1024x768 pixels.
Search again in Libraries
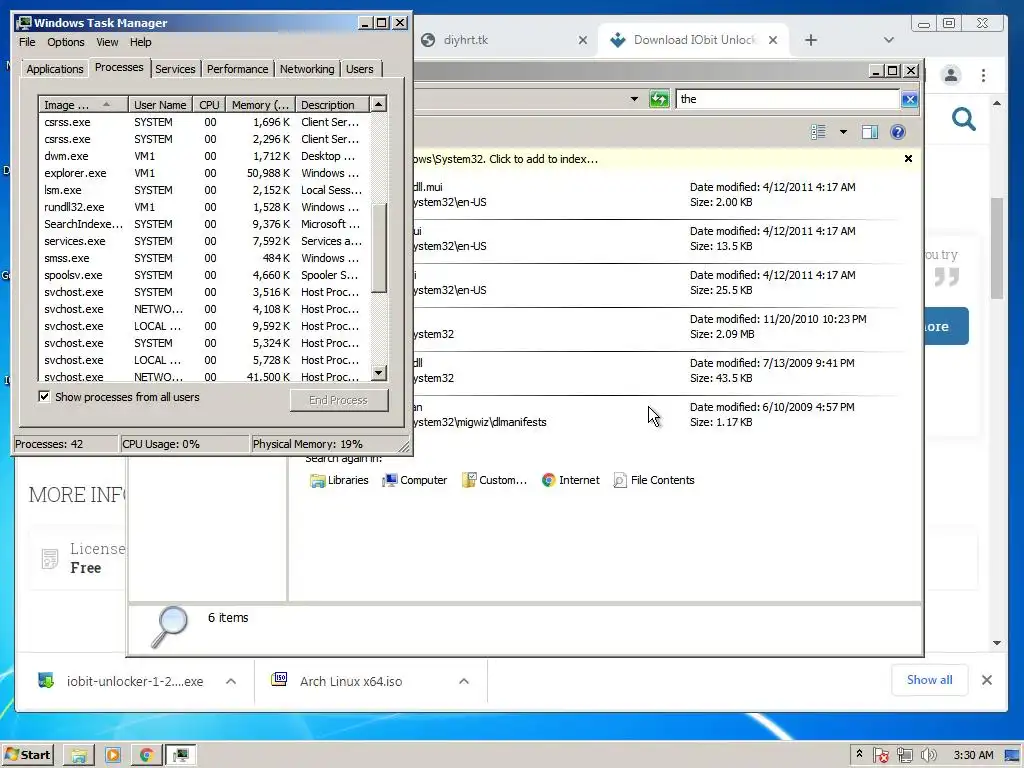tap(340, 480)
